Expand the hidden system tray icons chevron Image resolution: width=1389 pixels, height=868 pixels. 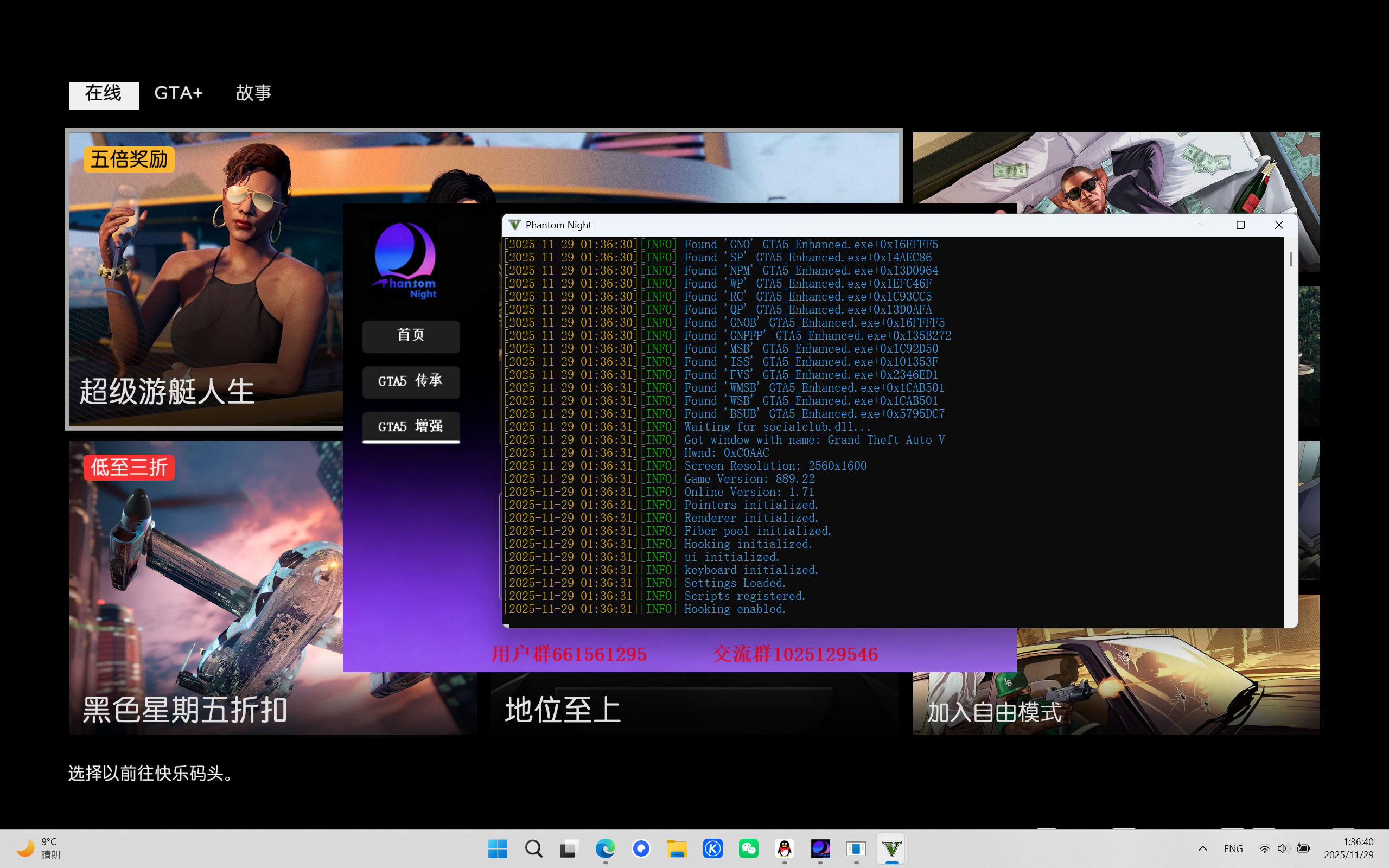pos(1203,848)
